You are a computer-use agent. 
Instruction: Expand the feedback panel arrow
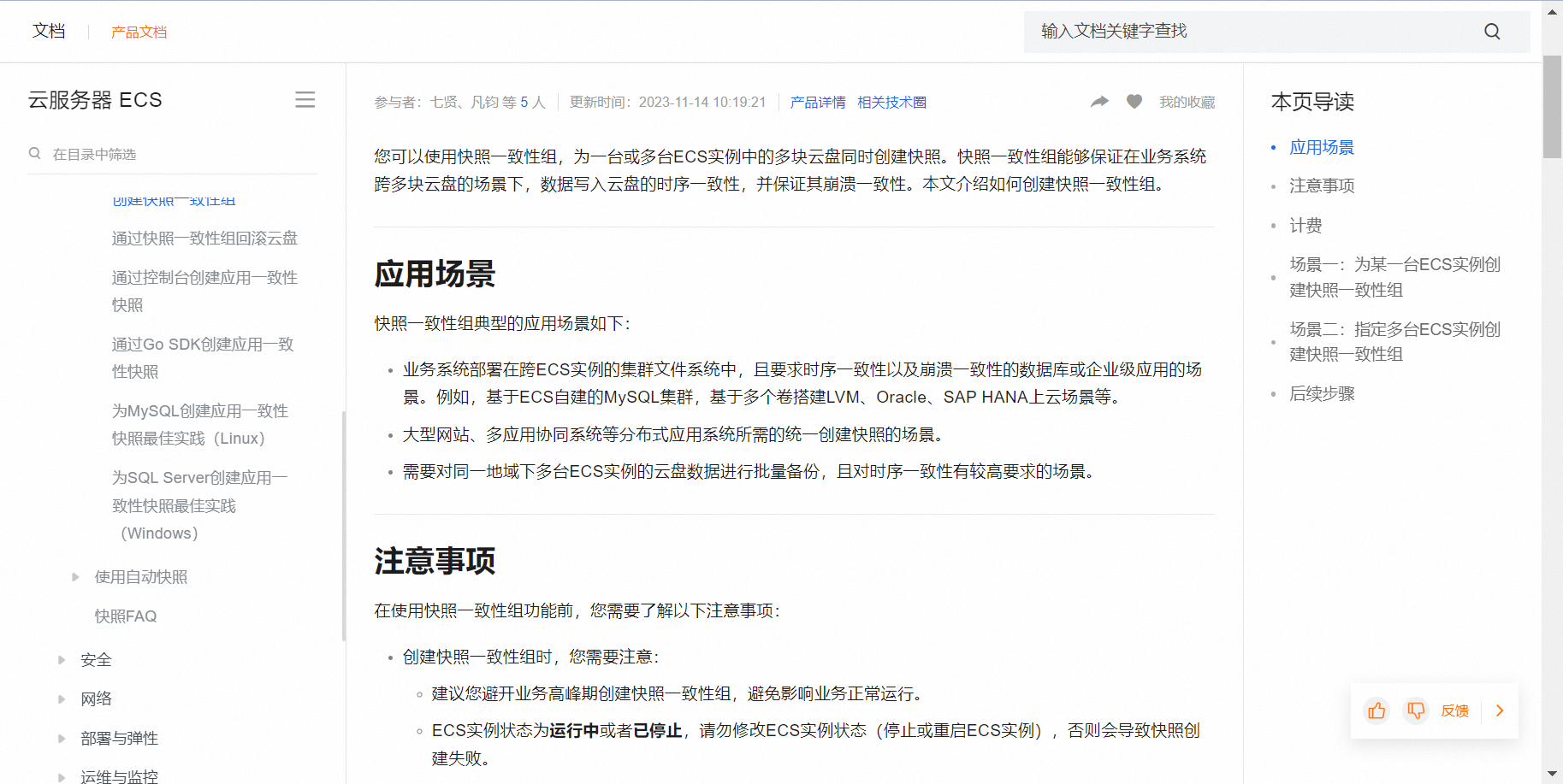coord(1500,710)
